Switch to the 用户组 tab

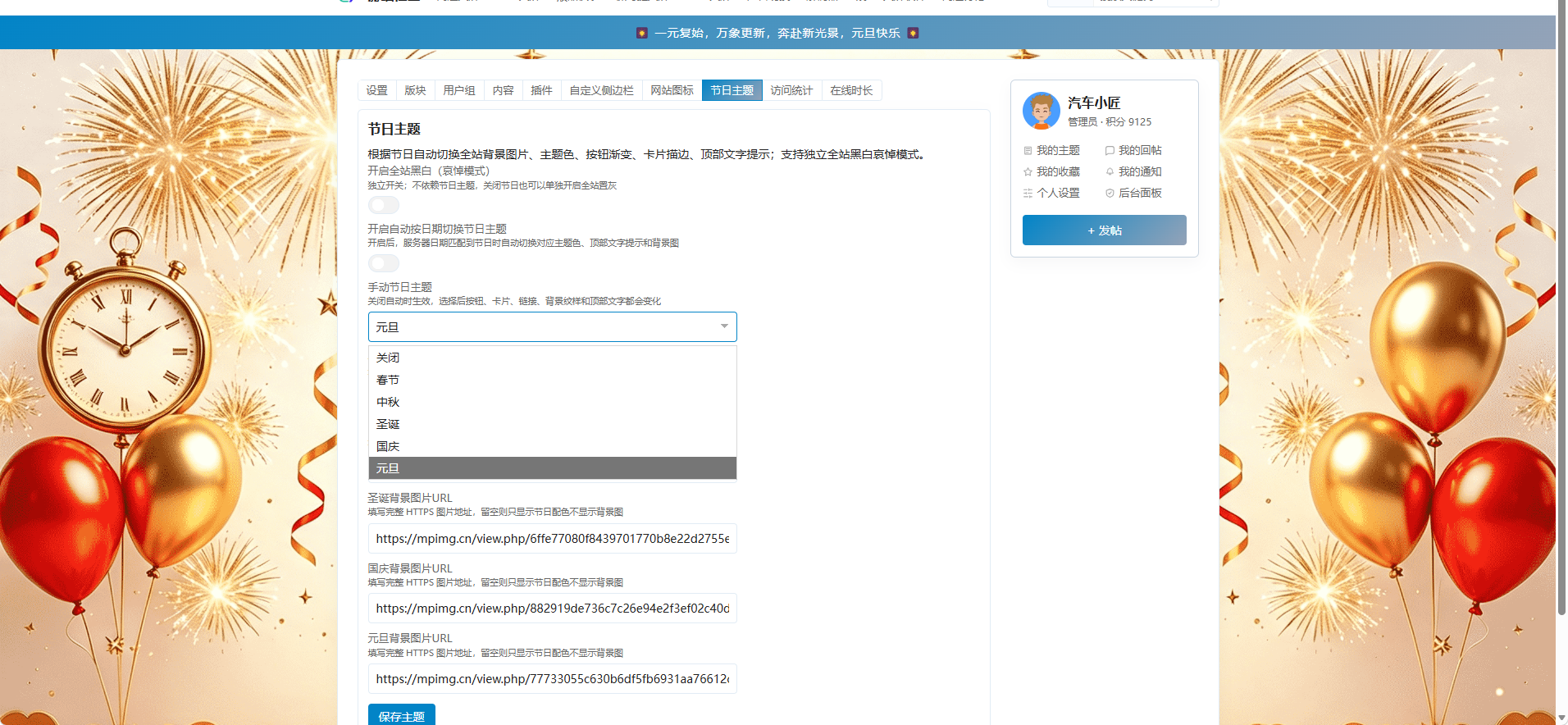click(x=459, y=90)
